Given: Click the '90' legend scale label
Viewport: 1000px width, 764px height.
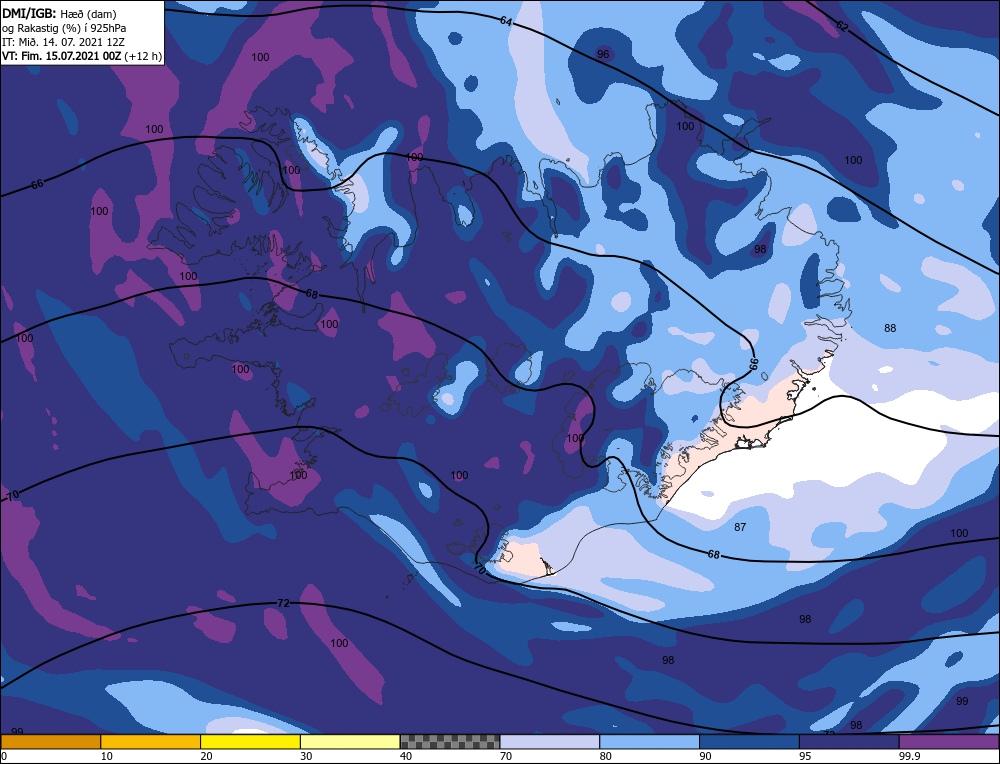Looking at the screenshot, I should pos(705,756).
